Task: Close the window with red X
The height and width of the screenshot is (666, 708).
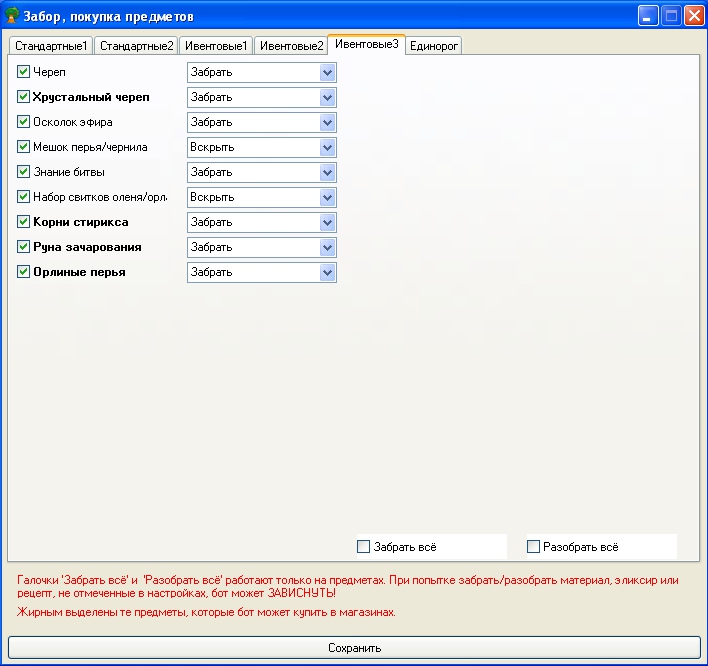Action: click(693, 16)
